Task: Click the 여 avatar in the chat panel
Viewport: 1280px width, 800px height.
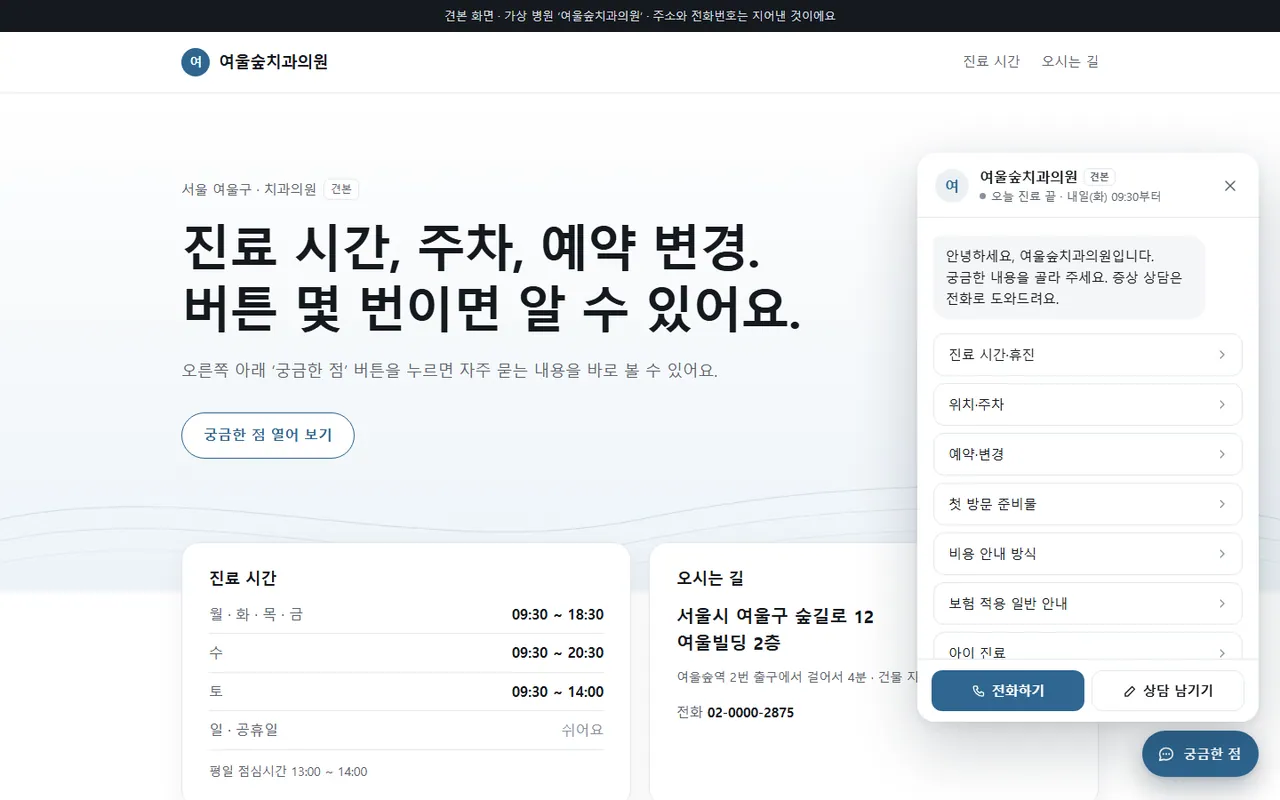Action: 952,186
